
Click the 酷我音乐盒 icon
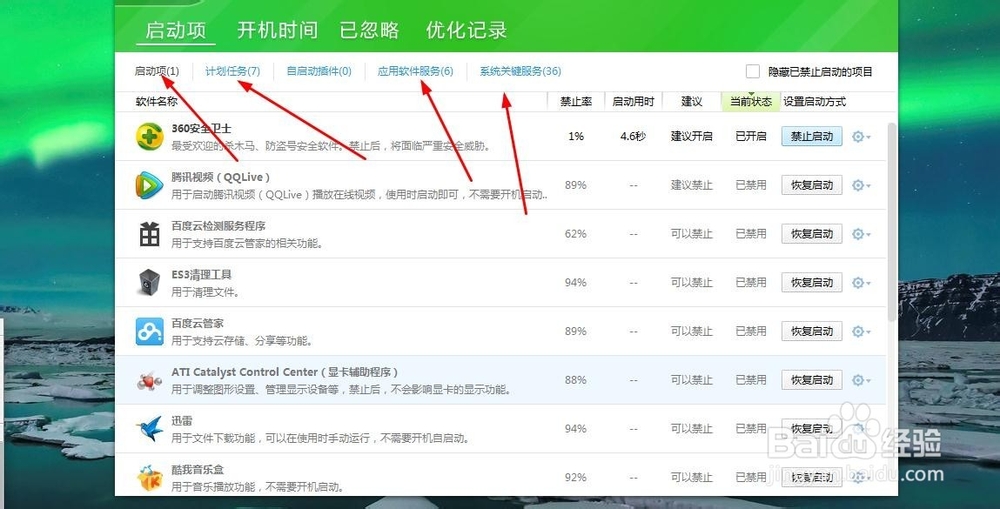[x=150, y=477]
